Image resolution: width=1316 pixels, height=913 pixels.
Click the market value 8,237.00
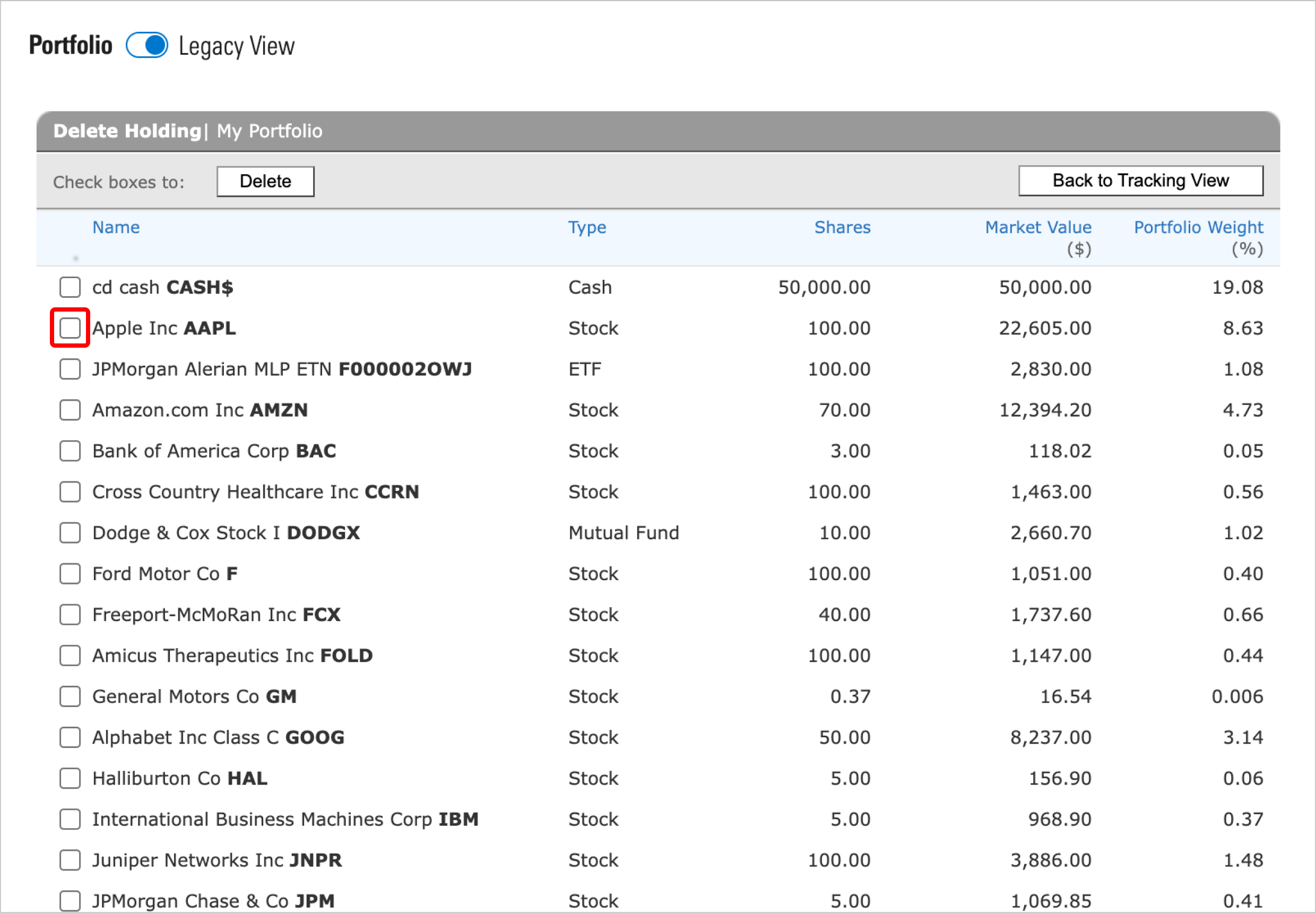(x=1051, y=737)
